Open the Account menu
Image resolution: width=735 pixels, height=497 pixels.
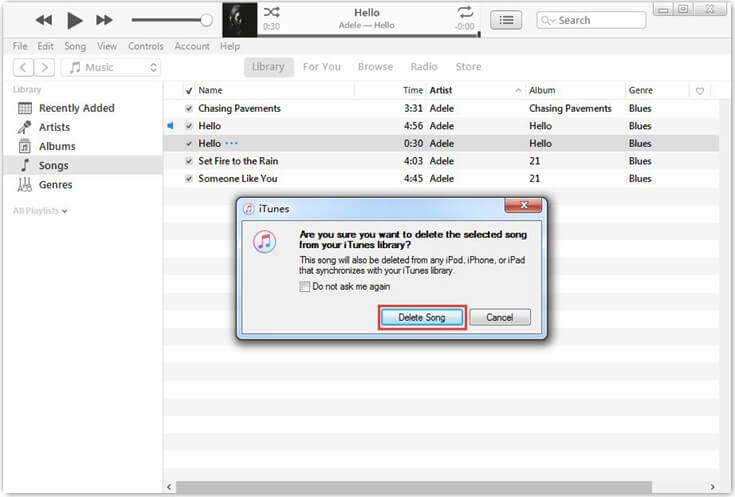coord(192,46)
